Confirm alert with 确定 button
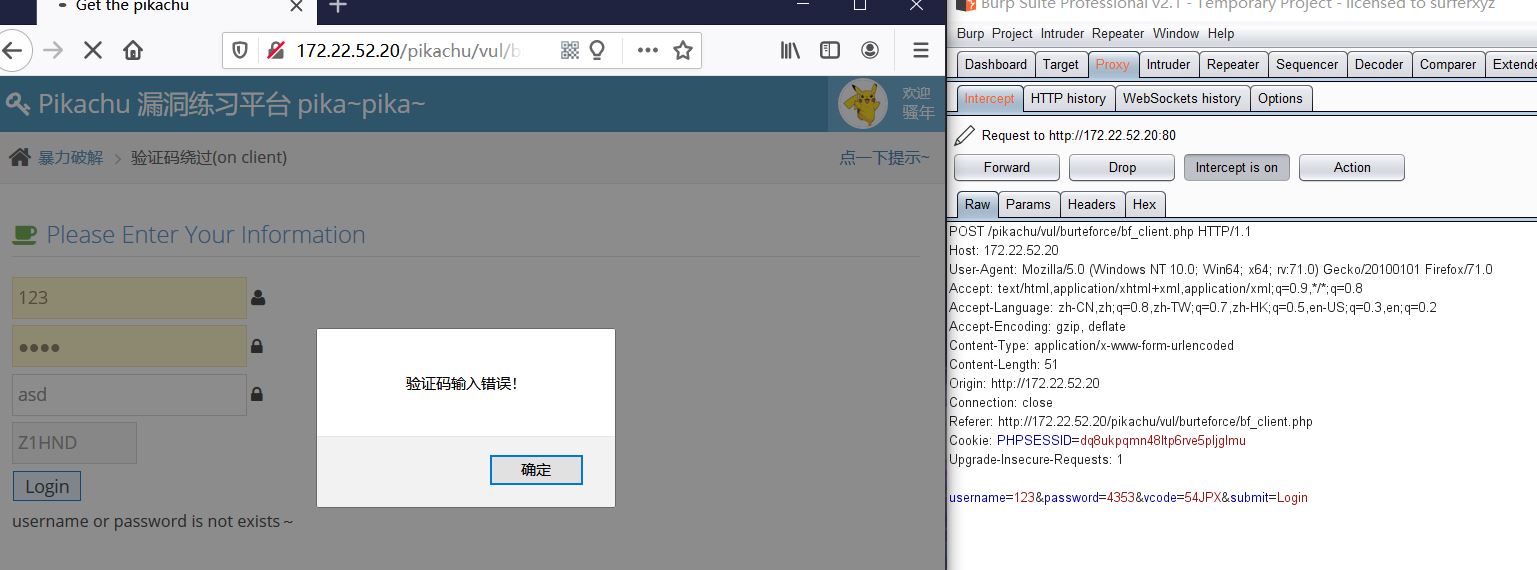Image resolution: width=1537 pixels, height=570 pixels. (x=536, y=470)
